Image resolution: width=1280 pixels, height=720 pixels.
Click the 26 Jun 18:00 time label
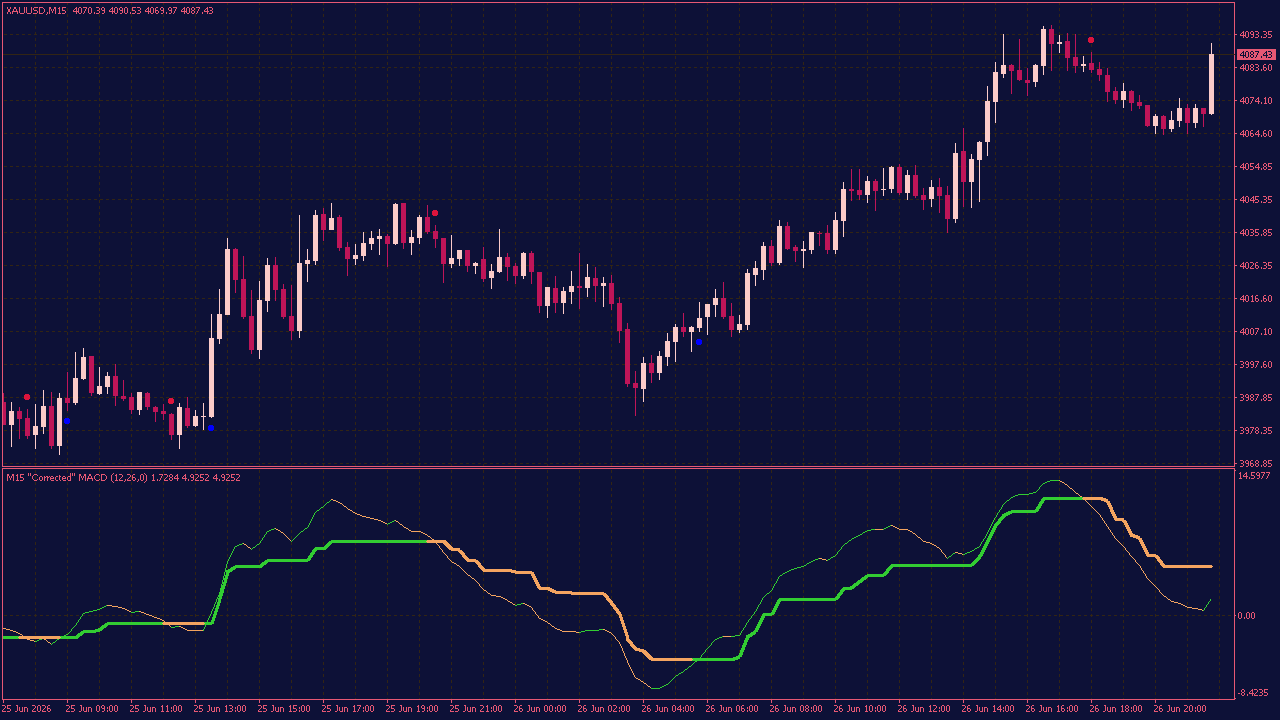[1117, 708]
